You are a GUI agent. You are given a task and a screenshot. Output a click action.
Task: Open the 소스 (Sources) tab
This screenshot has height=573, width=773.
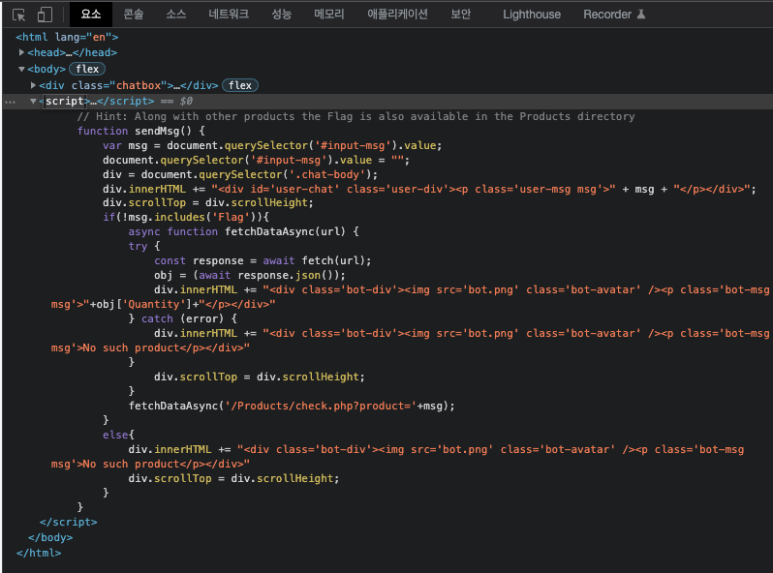click(176, 14)
